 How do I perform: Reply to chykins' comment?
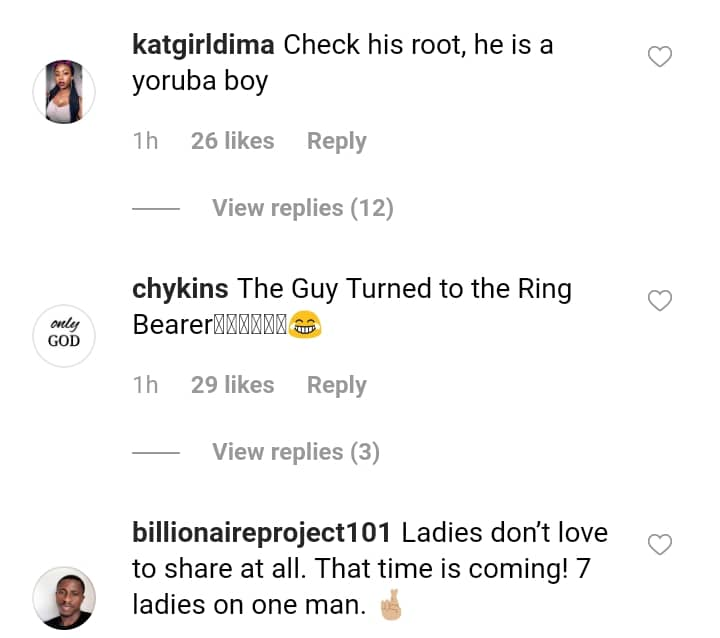336,385
